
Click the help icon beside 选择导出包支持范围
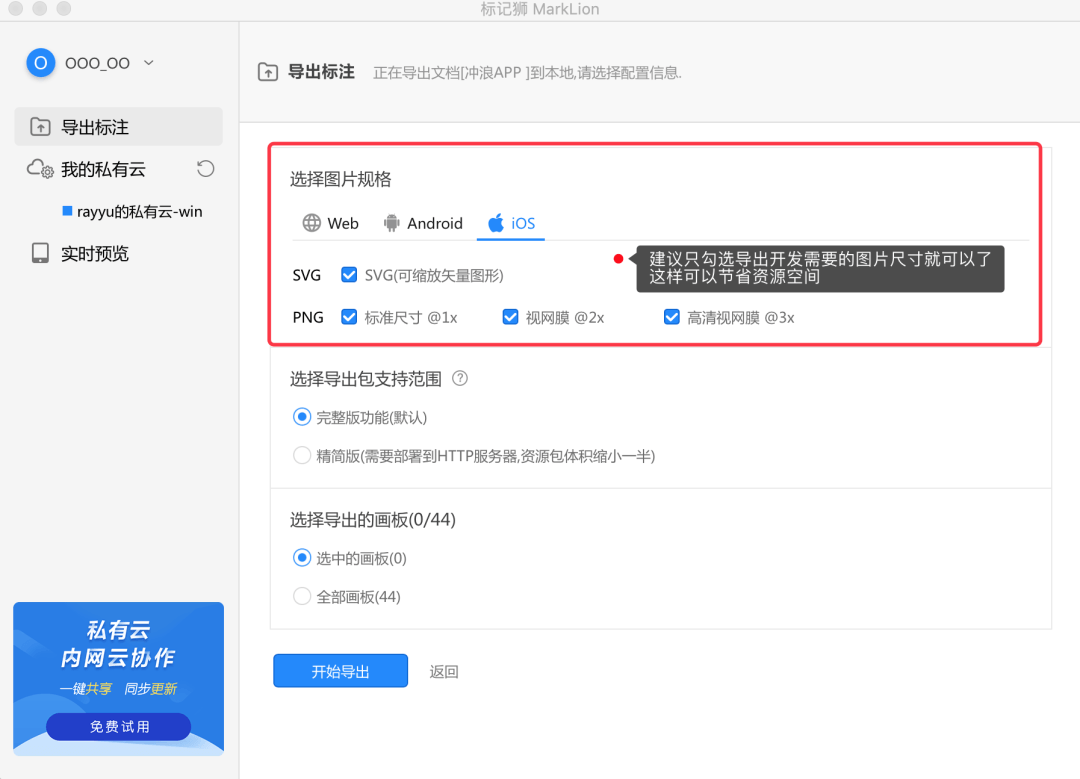pos(459,378)
